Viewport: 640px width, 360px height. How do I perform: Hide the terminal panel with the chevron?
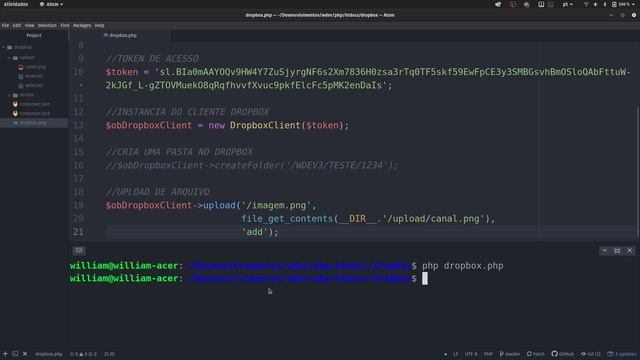[x=604, y=251]
